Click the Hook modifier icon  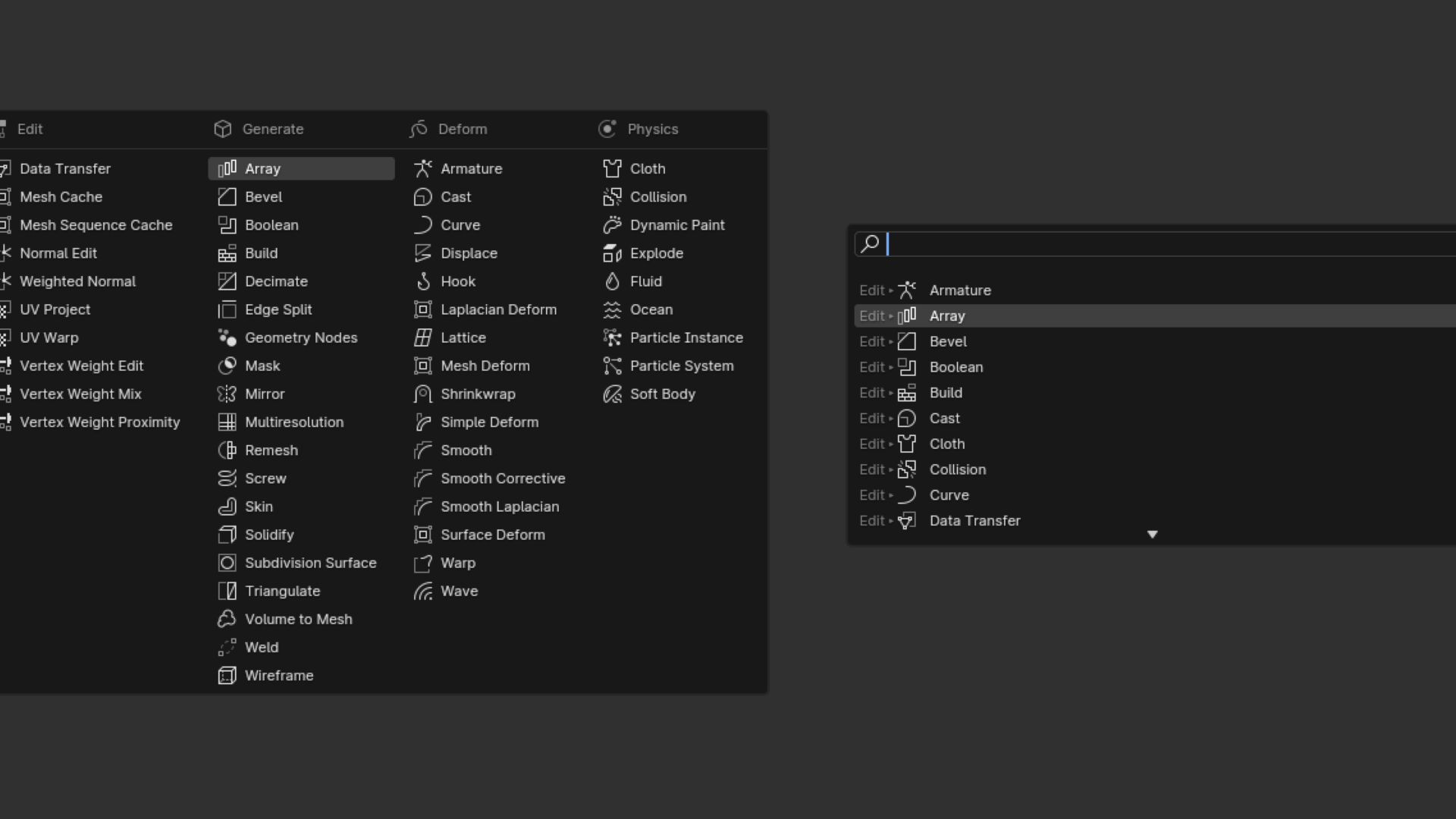422,281
